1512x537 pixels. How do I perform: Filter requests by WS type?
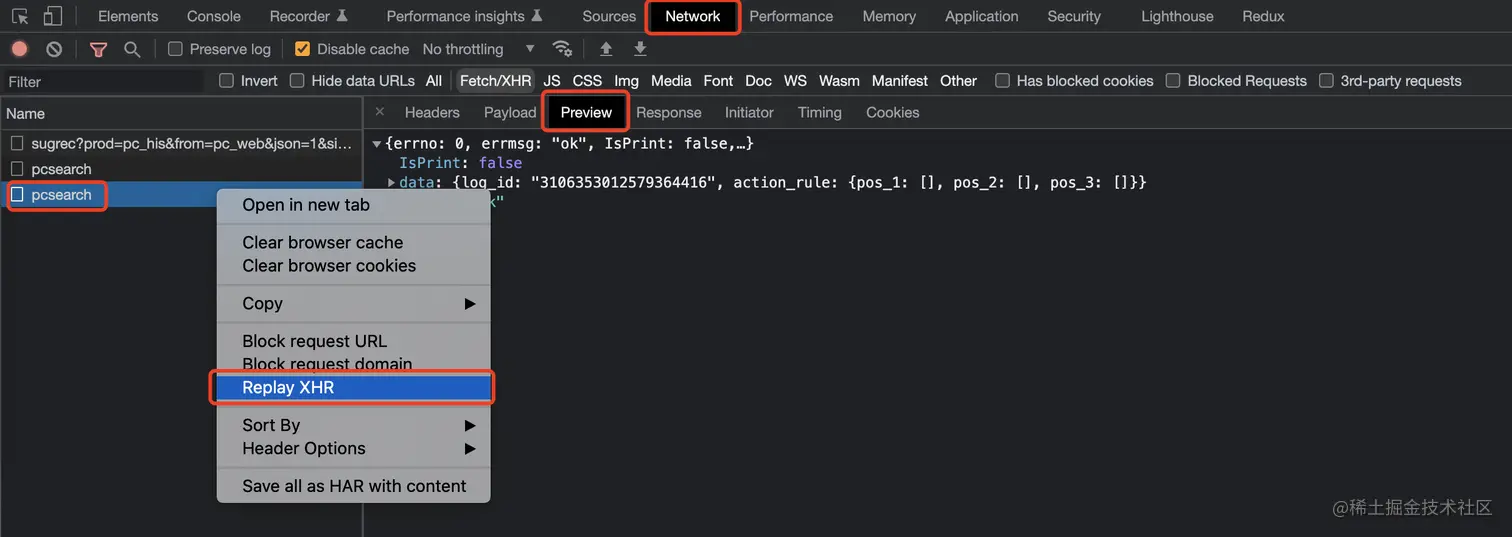coord(795,81)
